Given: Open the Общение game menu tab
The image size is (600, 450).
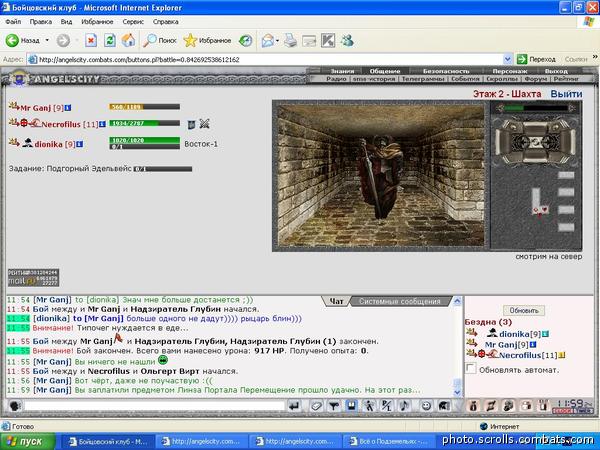Looking at the screenshot, I should coord(385,71).
